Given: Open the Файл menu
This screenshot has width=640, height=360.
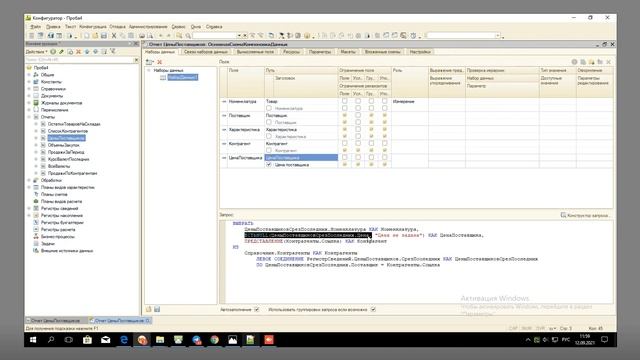Looking at the screenshot, I should click(36, 27).
